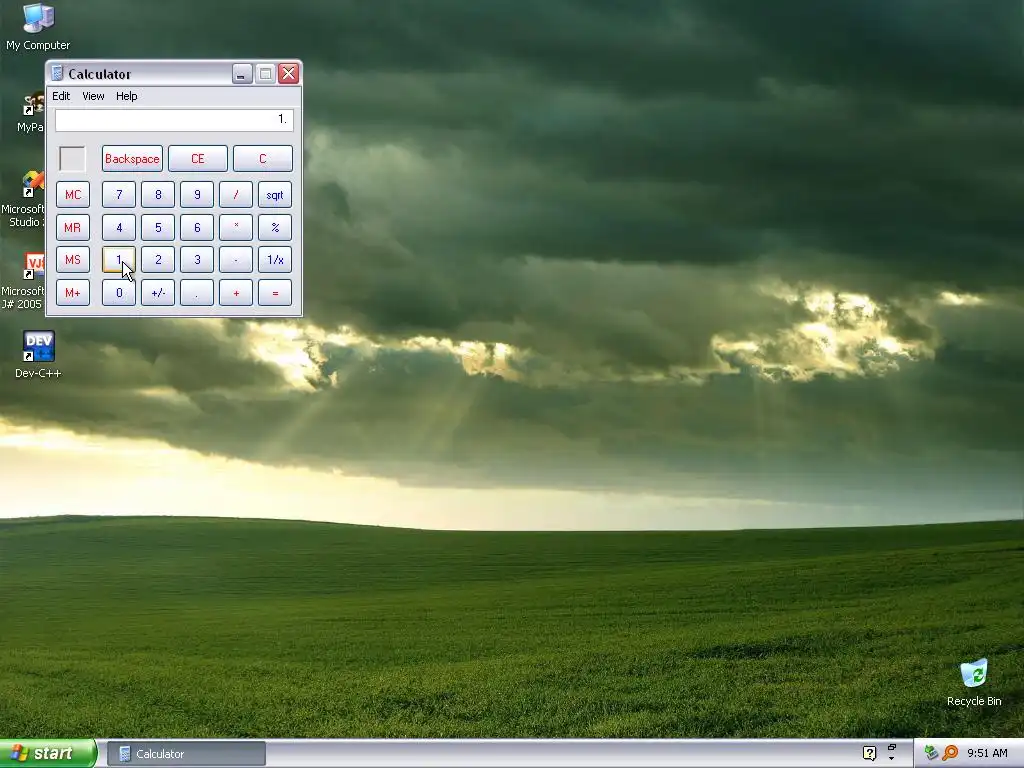
Task: Open the Help menu in Calculator
Action: point(127,96)
